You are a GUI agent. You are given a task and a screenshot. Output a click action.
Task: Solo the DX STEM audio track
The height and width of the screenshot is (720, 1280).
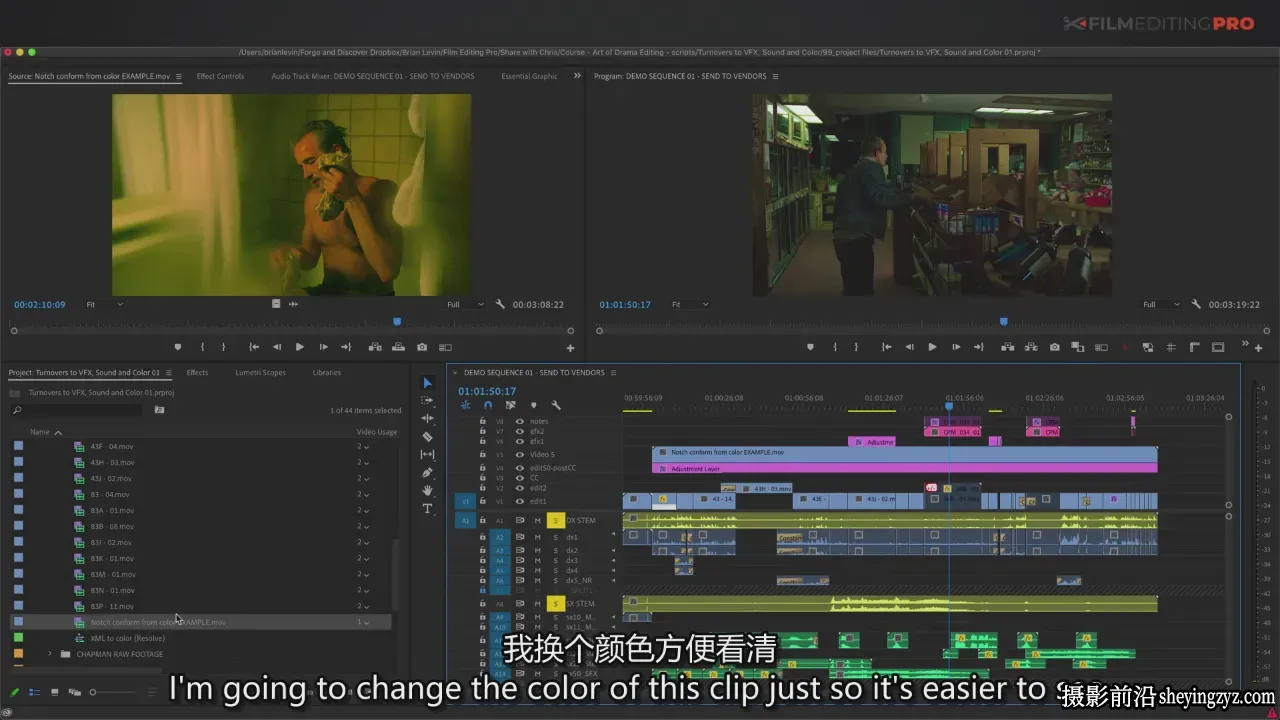point(556,520)
